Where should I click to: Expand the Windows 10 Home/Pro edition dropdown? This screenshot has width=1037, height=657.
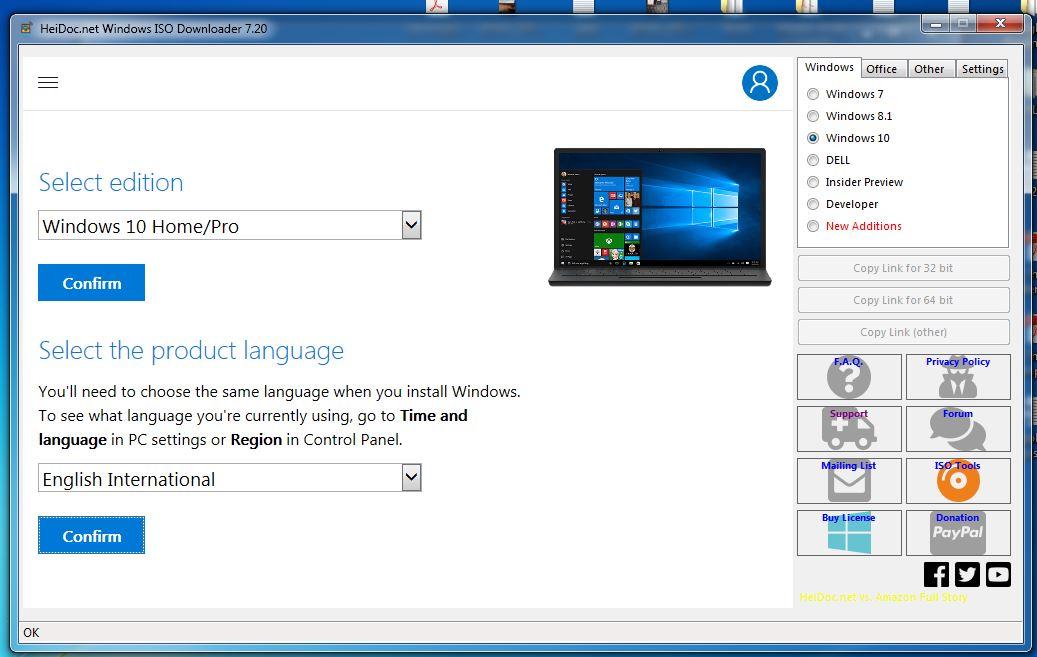tap(411, 225)
